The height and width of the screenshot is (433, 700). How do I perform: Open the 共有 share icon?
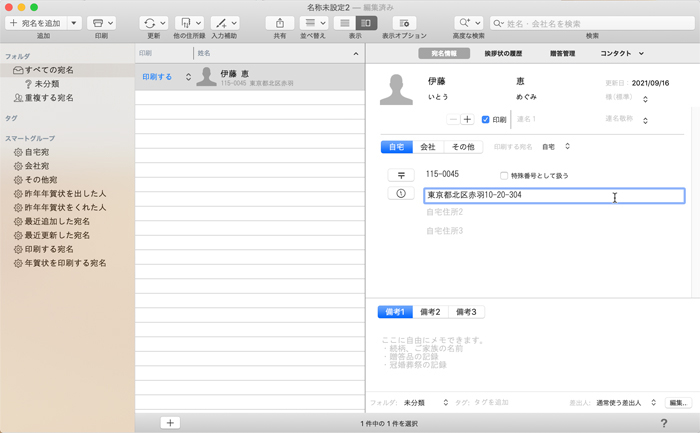click(x=280, y=22)
